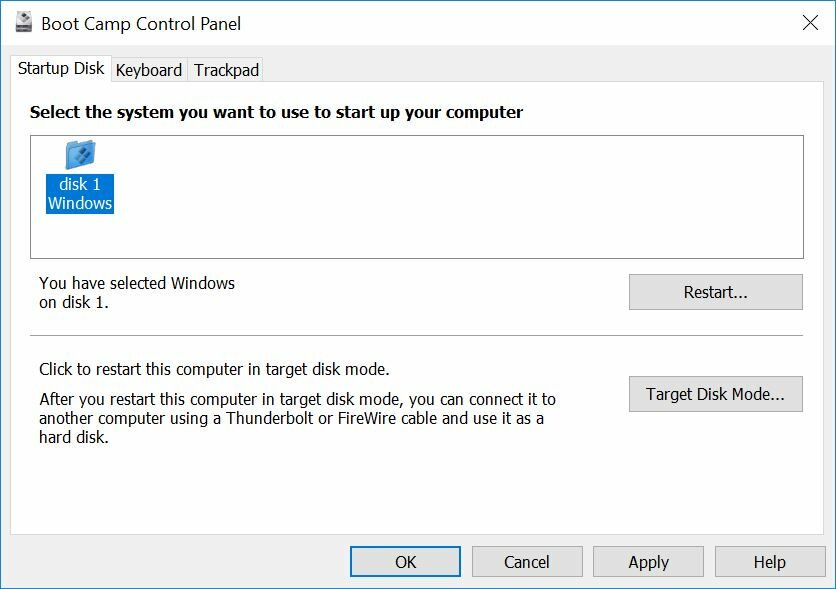Go to the Trackpad tab
The image size is (836, 589).
(x=226, y=70)
